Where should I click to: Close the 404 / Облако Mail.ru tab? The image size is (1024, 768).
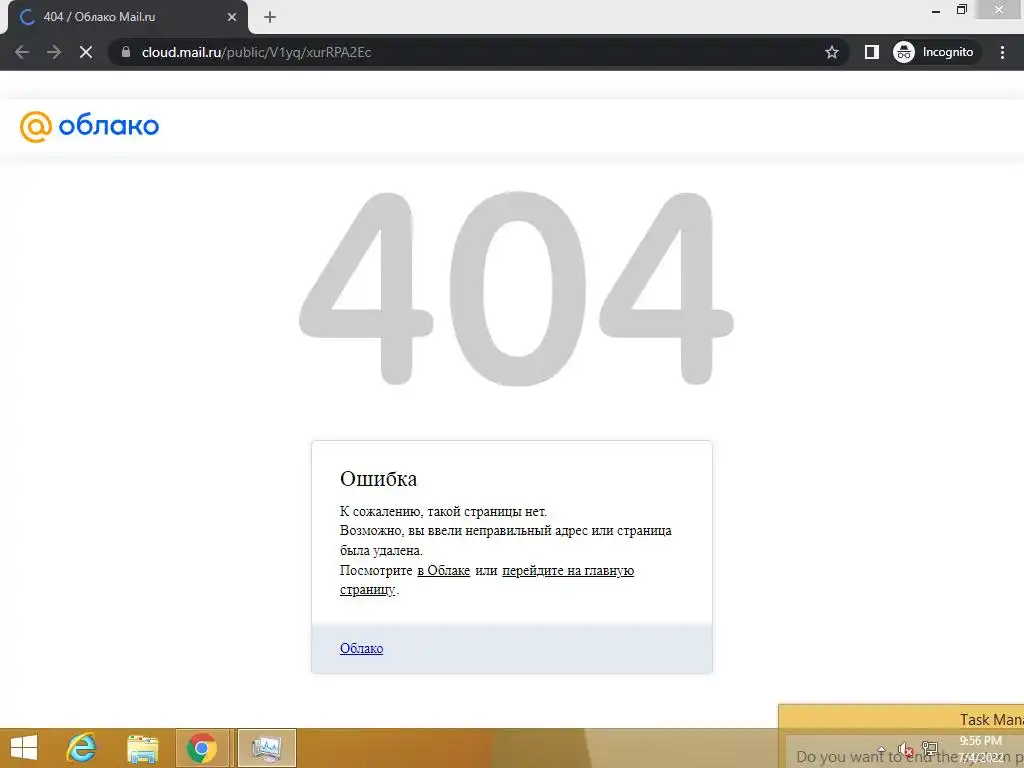232,17
